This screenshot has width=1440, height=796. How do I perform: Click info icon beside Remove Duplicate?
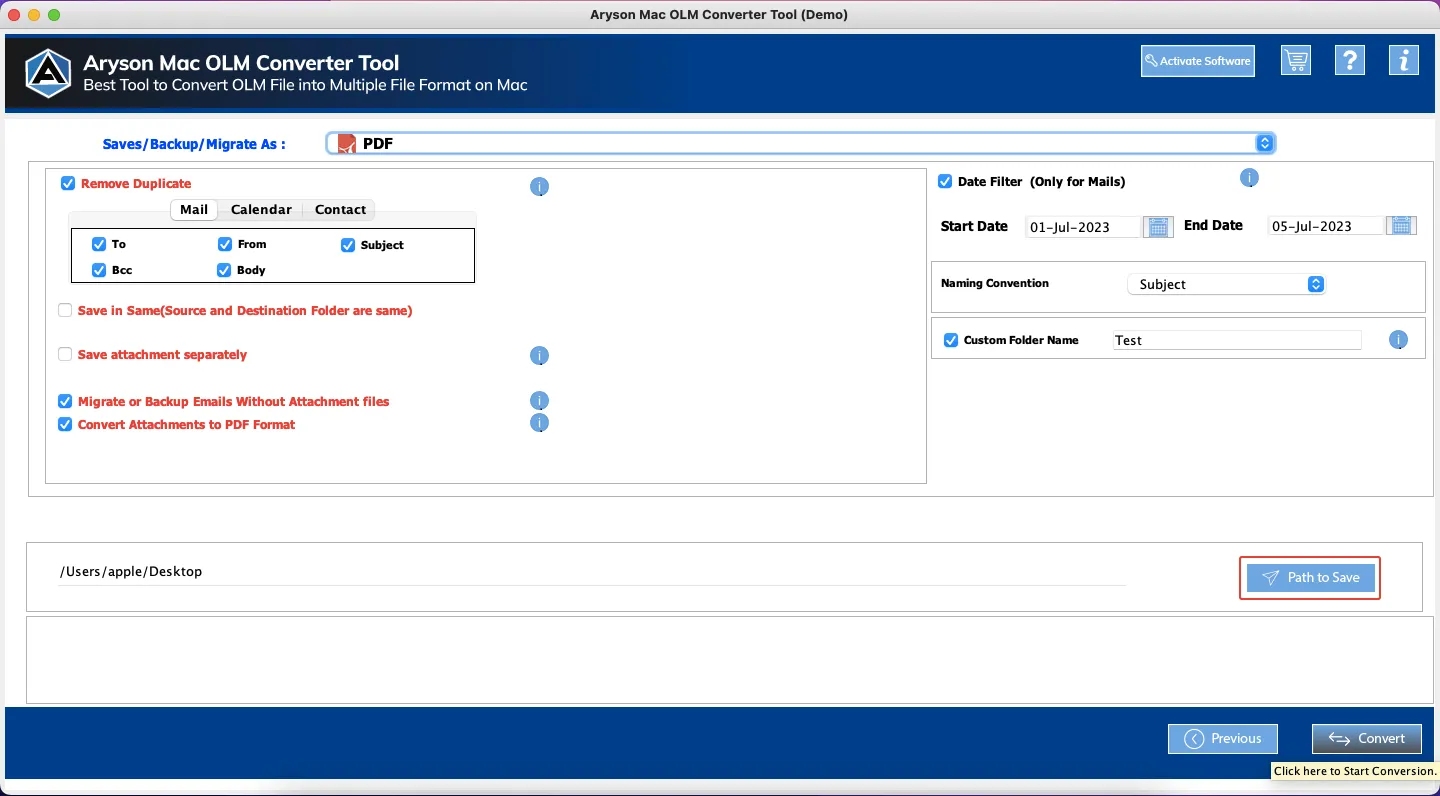[539, 187]
